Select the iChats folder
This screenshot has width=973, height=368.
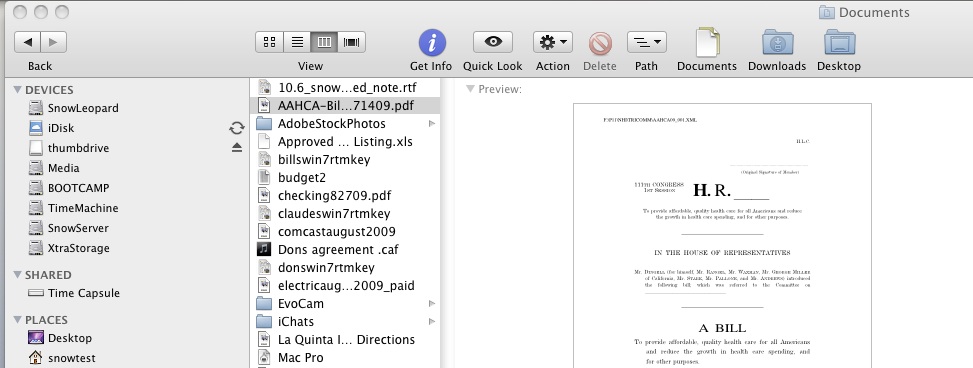(346, 321)
